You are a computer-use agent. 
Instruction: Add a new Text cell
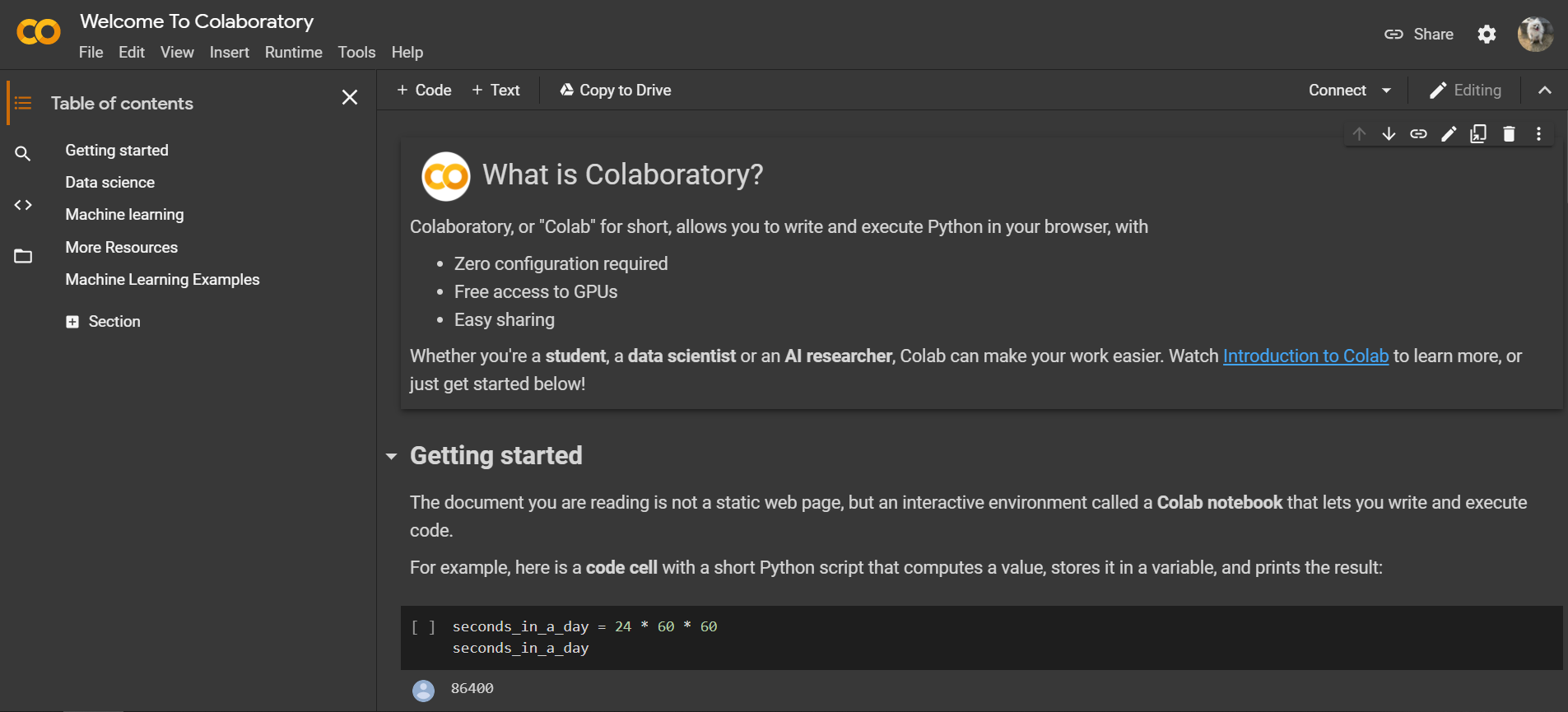(x=496, y=91)
